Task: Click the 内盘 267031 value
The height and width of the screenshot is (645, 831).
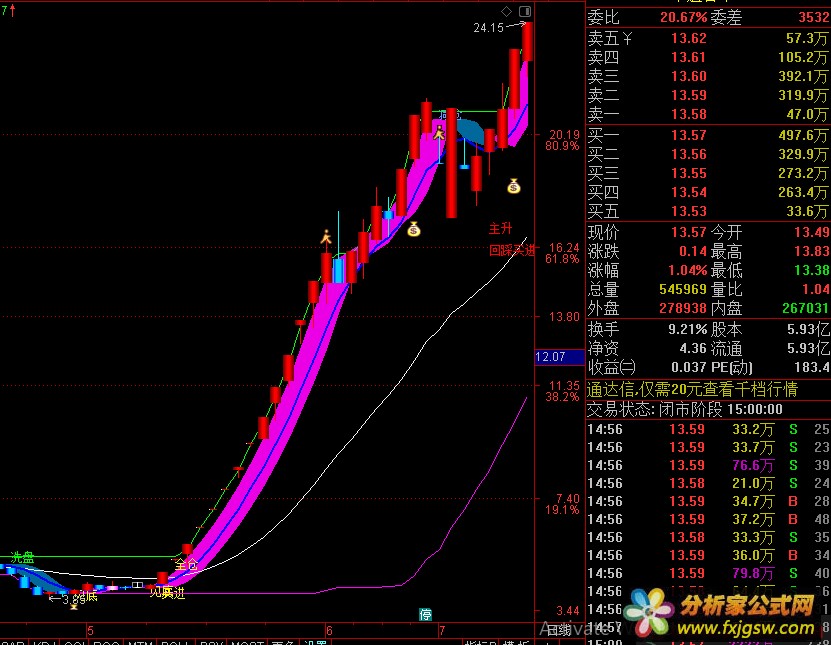Action: tap(806, 308)
